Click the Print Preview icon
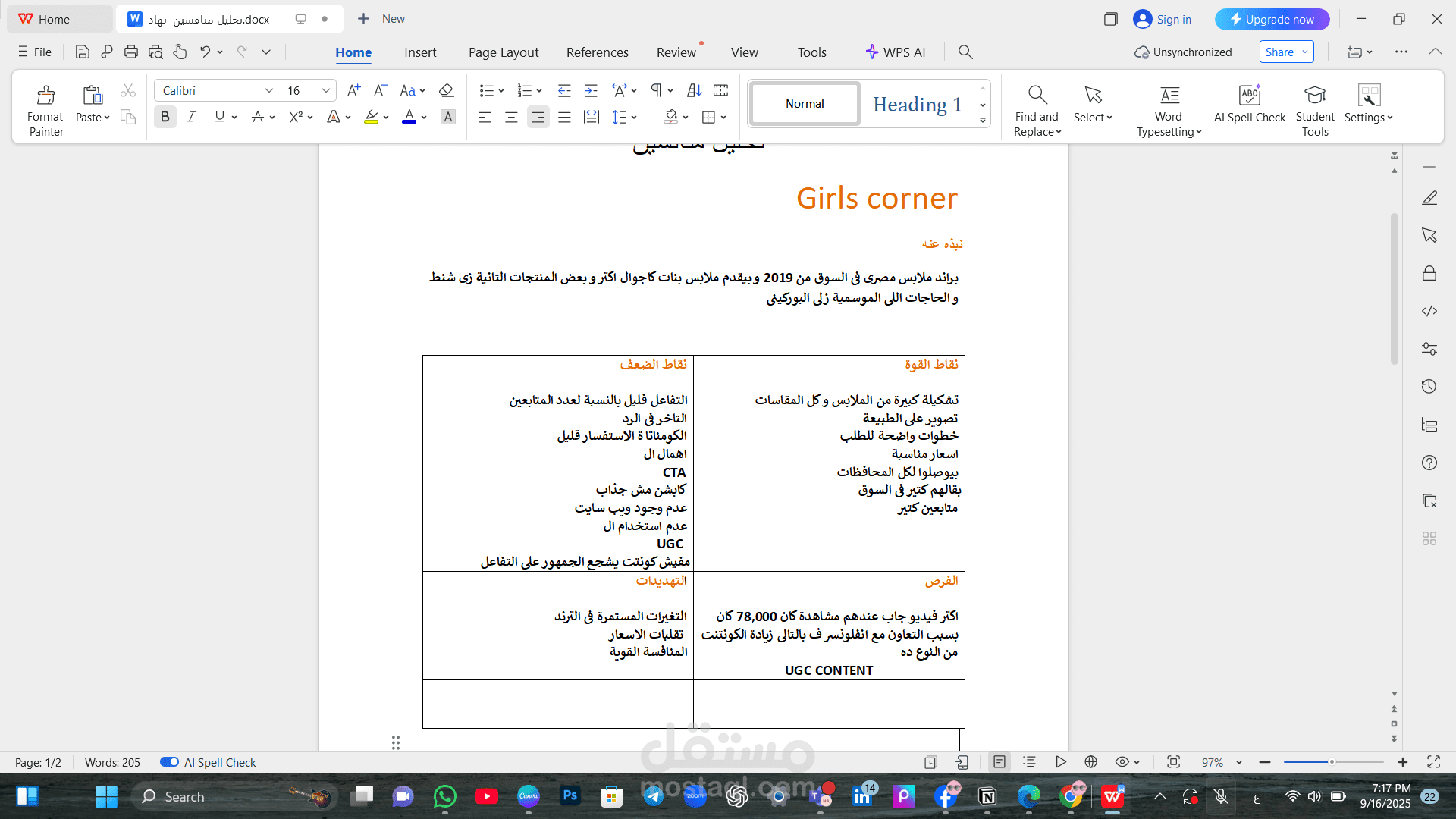The height and width of the screenshot is (819, 1456). 155,52
